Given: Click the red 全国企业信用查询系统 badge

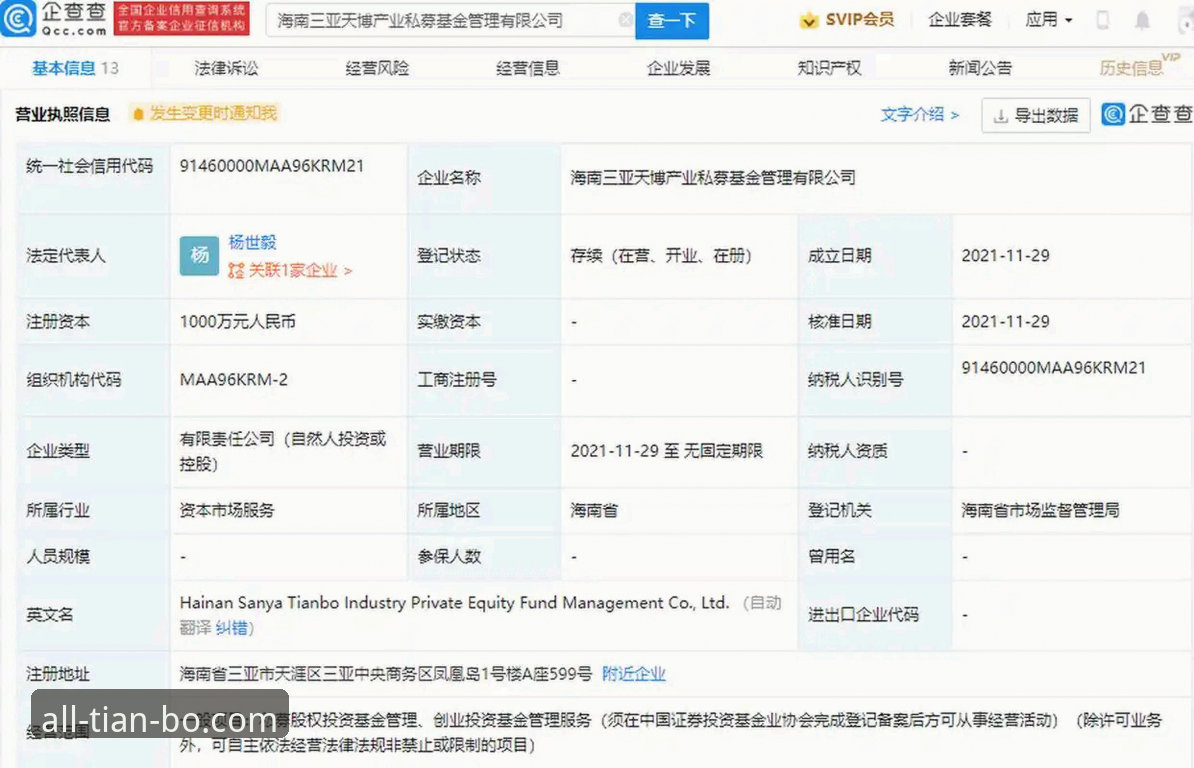Looking at the screenshot, I should tap(181, 18).
